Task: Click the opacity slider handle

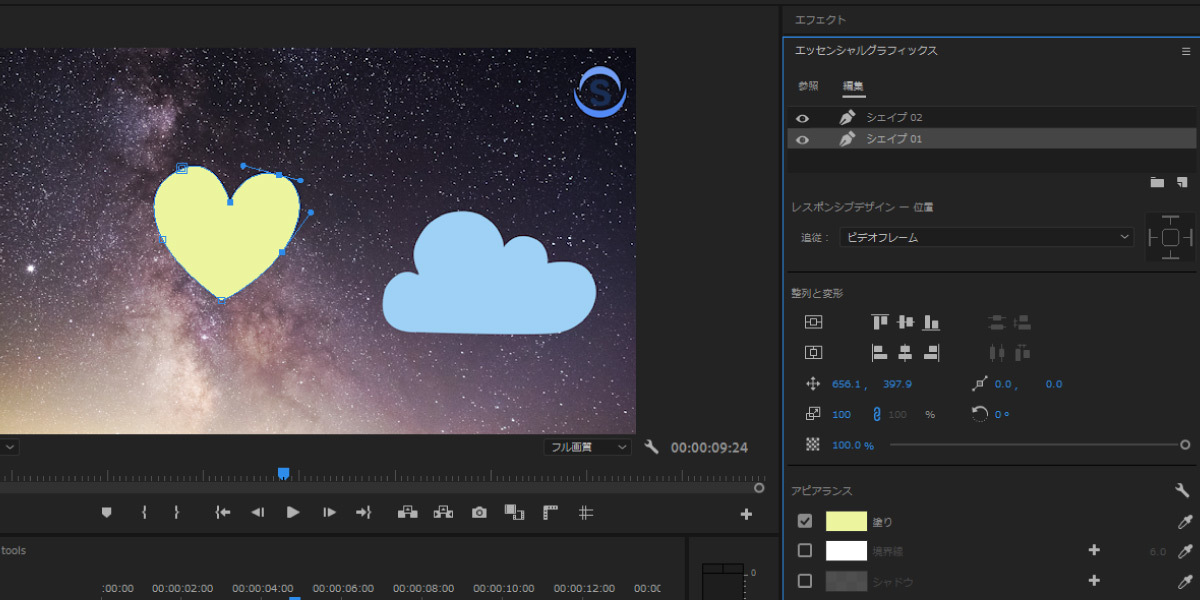Action: coord(1185,445)
